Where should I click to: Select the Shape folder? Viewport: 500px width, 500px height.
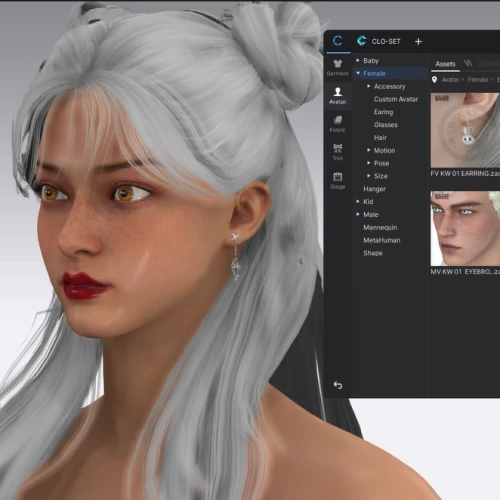(x=373, y=253)
